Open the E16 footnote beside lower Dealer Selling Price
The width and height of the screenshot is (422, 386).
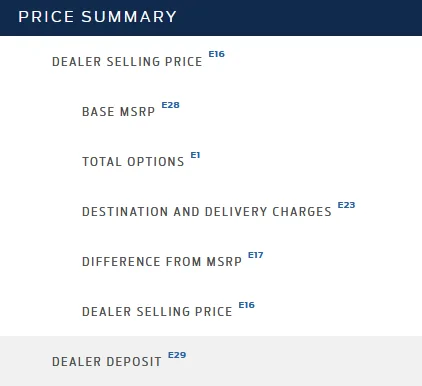tap(247, 305)
